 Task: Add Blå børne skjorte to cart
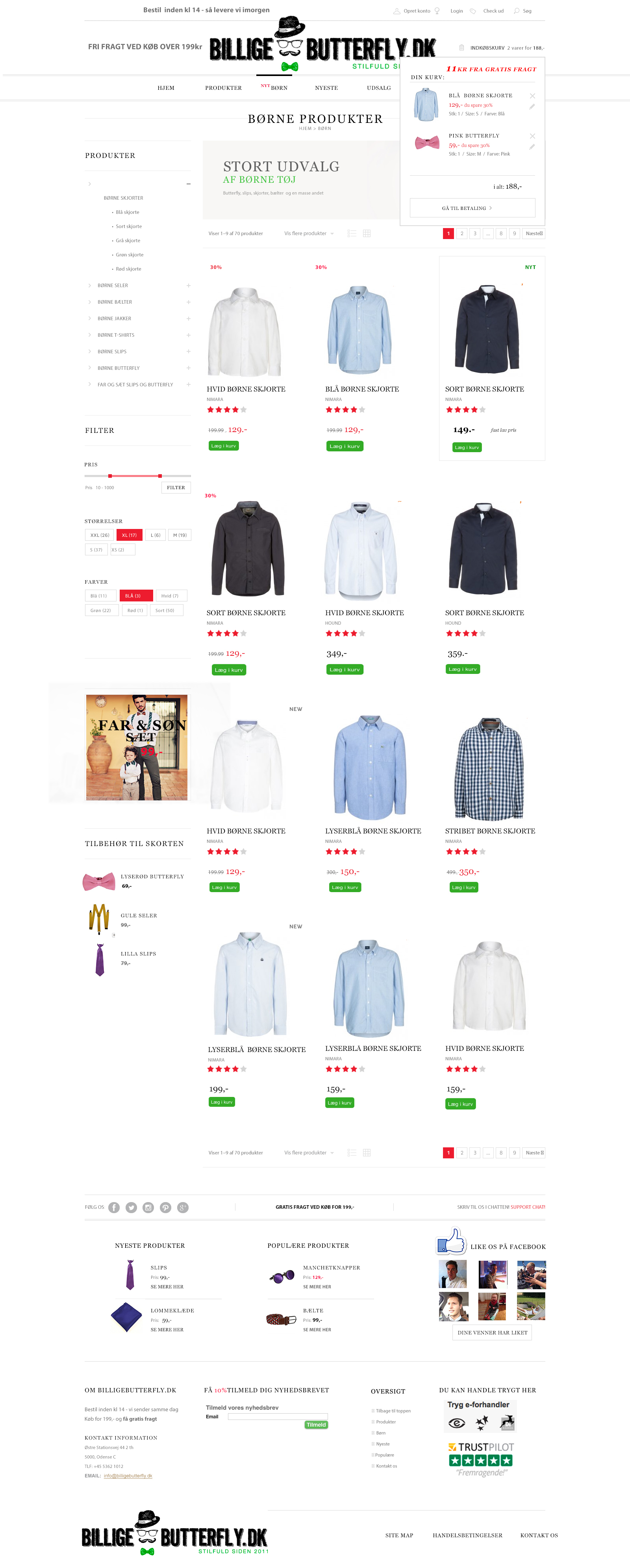coord(345,446)
